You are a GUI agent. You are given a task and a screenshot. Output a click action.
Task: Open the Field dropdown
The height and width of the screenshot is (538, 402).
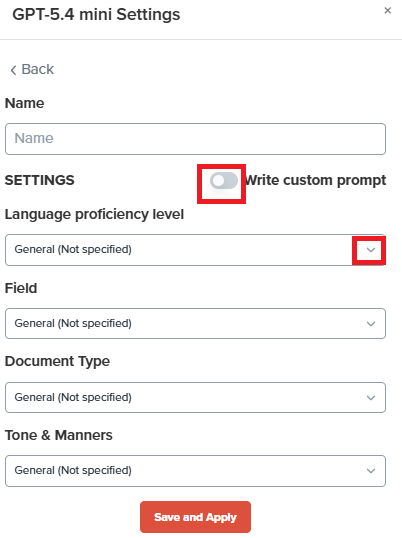tap(196, 324)
